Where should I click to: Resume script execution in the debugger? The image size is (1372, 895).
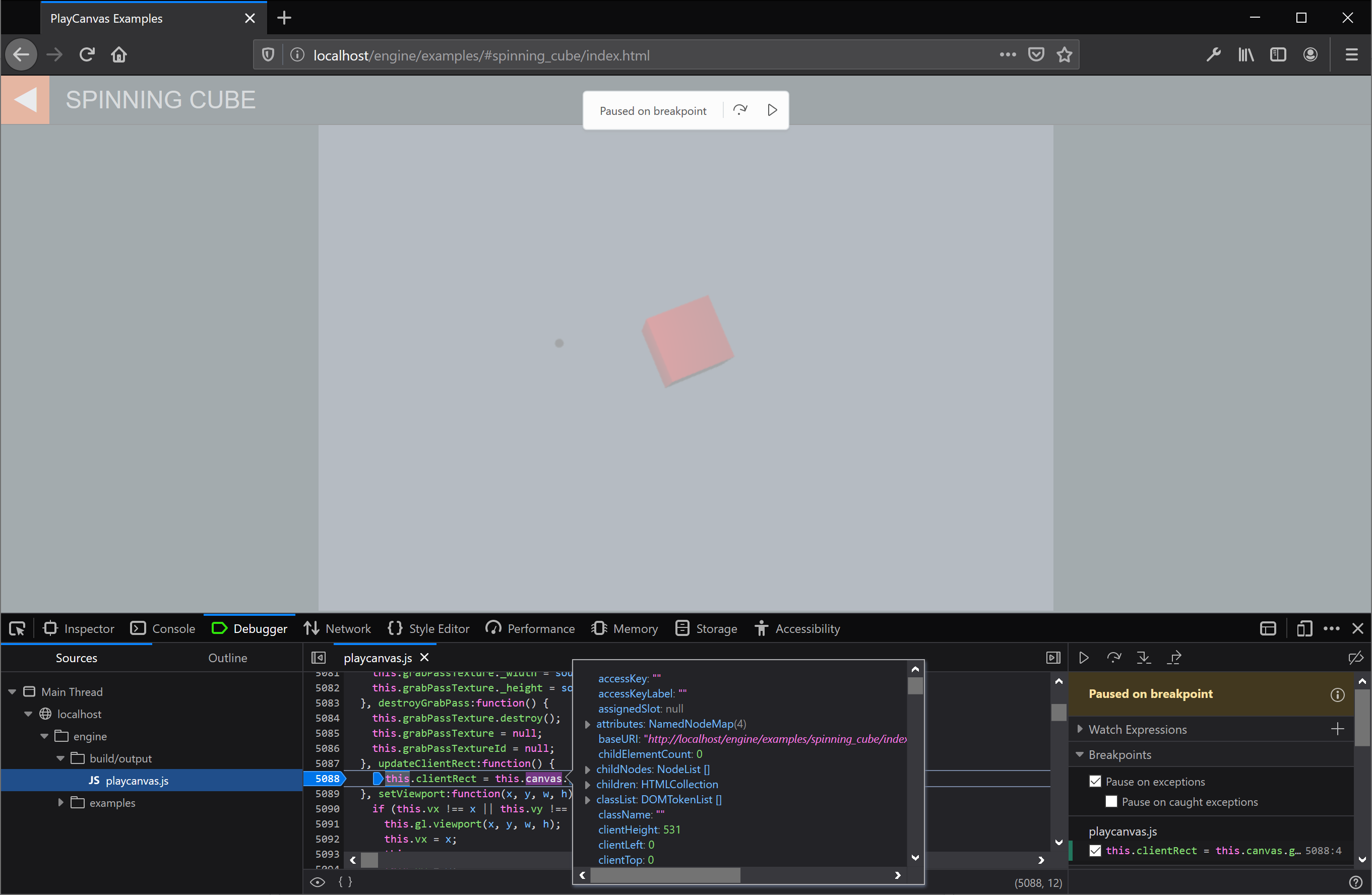click(1083, 657)
